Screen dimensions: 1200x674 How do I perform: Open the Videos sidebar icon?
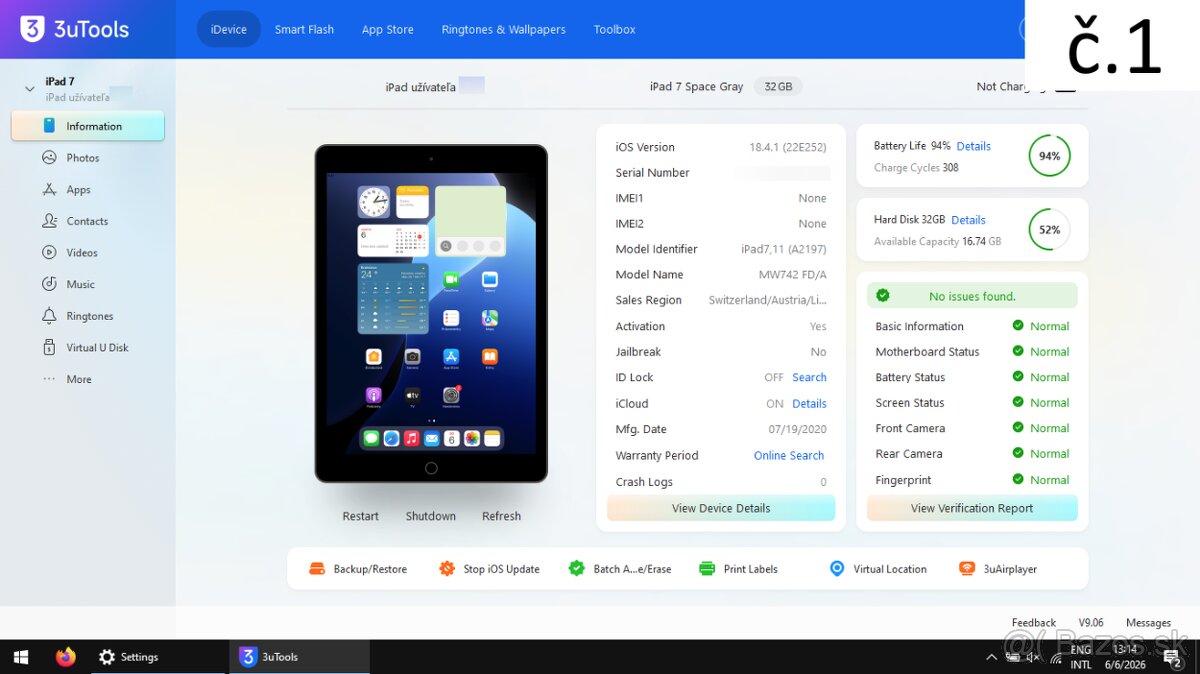click(49, 253)
